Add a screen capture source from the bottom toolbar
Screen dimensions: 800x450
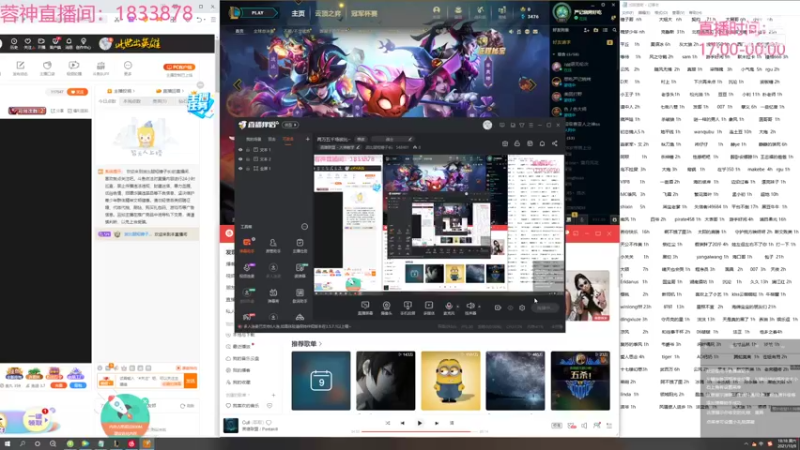pyautogui.click(x=365, y=308)
